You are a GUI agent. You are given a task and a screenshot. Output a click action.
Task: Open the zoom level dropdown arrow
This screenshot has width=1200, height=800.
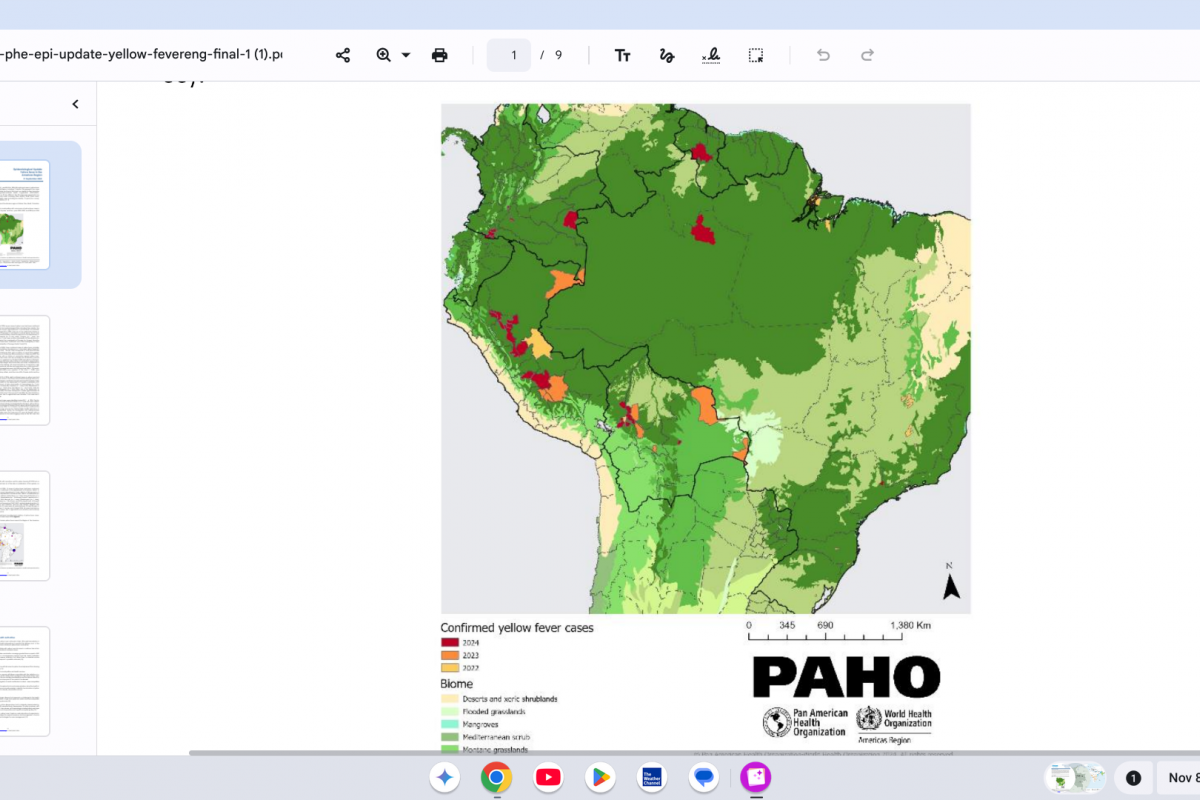coord(406,55)
